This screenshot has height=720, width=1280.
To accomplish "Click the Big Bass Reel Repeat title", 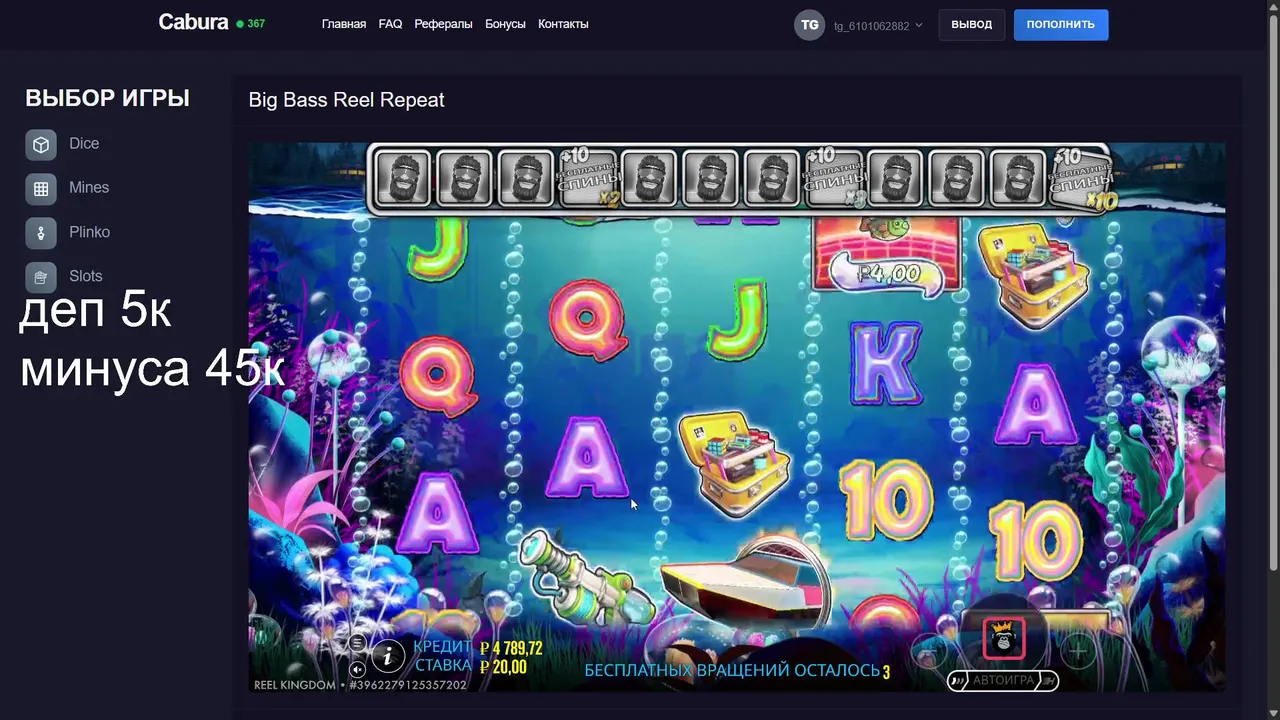I will click(346, 100).
